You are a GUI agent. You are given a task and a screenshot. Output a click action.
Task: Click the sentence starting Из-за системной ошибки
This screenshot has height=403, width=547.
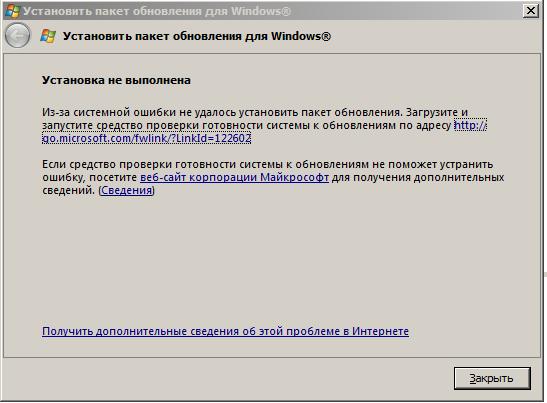coord(222,112)
